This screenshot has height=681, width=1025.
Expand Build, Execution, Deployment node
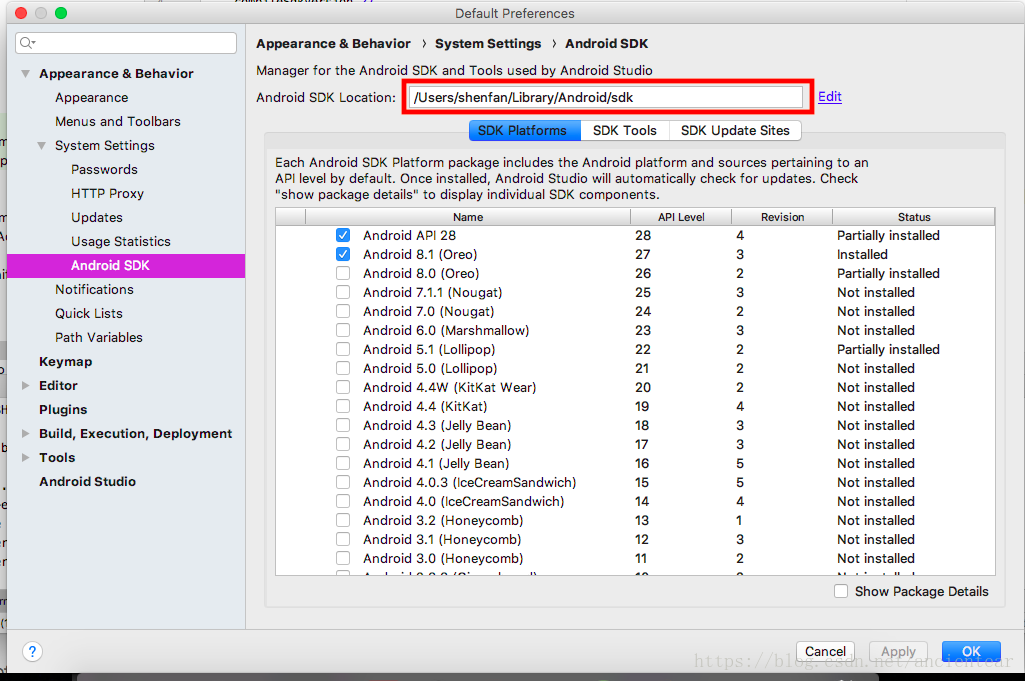pyautogui.click(x=25, y=433)
